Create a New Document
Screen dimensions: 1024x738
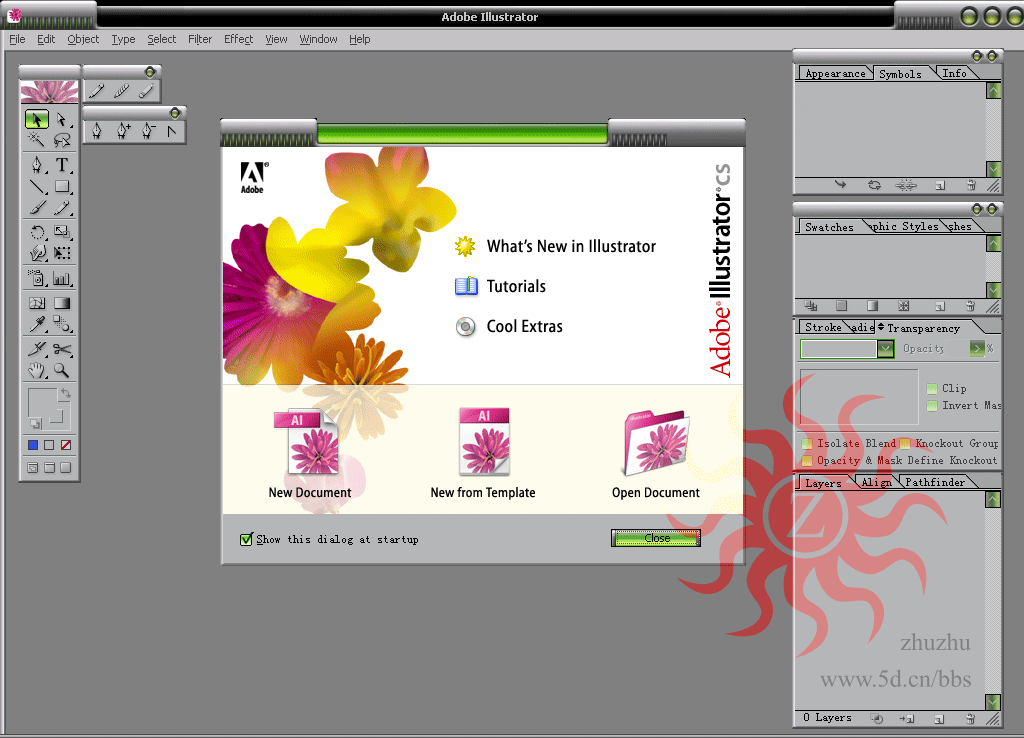310,455
